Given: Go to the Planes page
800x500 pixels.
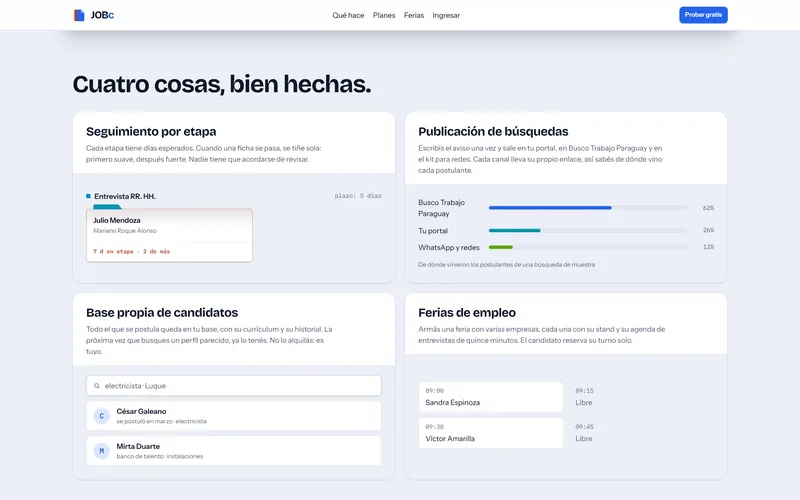Looking at the screenshot, I should (384, 15).
